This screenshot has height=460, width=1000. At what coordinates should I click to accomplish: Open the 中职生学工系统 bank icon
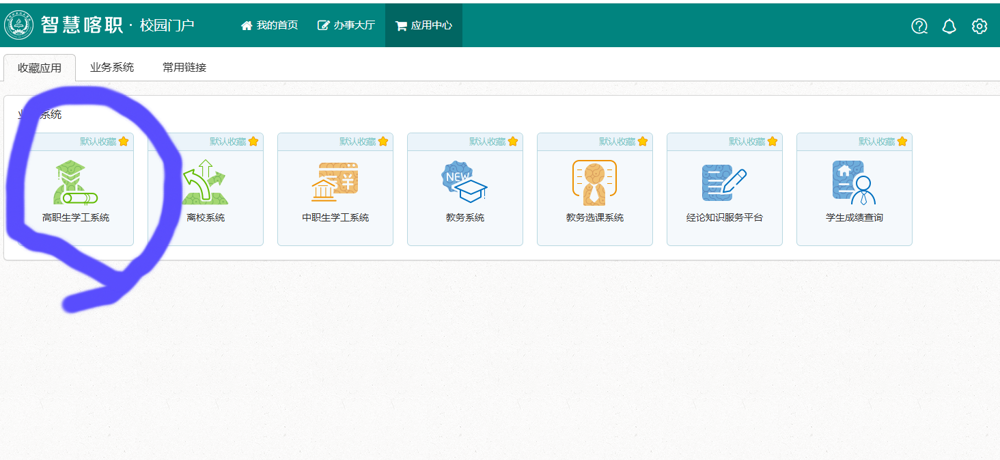pyautogui.click(x=335, y=182)
